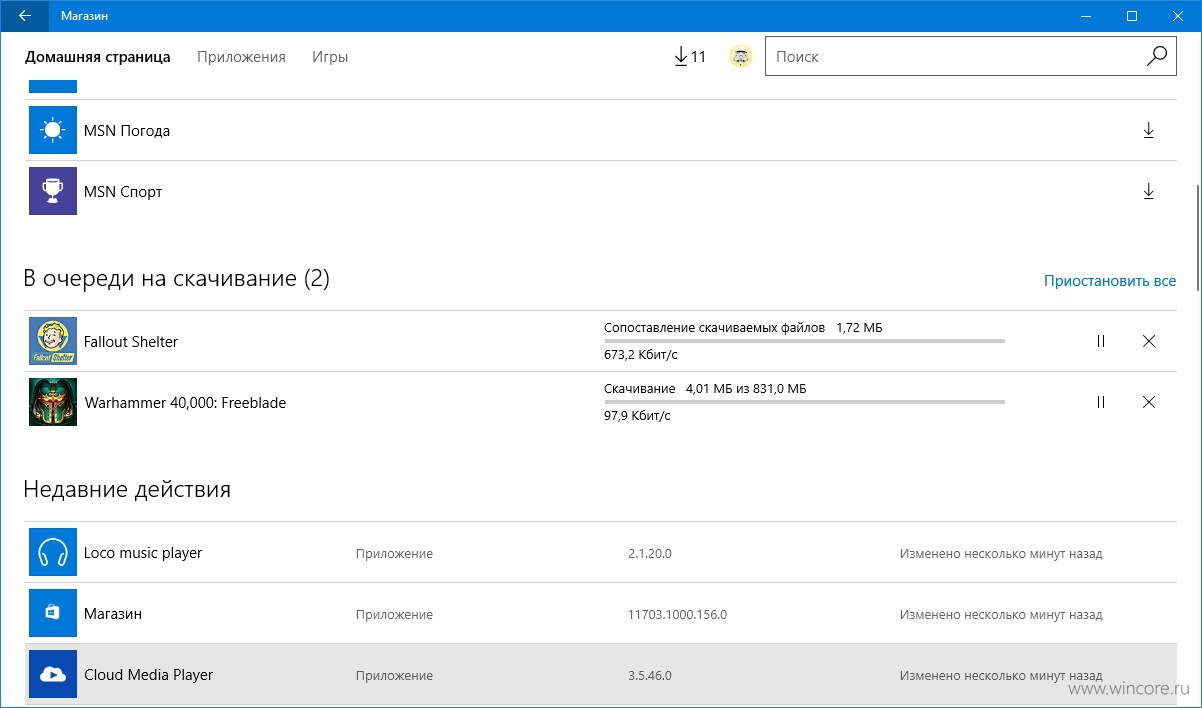This screenshot has height=708, width=1202.
Task: Minimize the Магазин window
Action: 1086,16
